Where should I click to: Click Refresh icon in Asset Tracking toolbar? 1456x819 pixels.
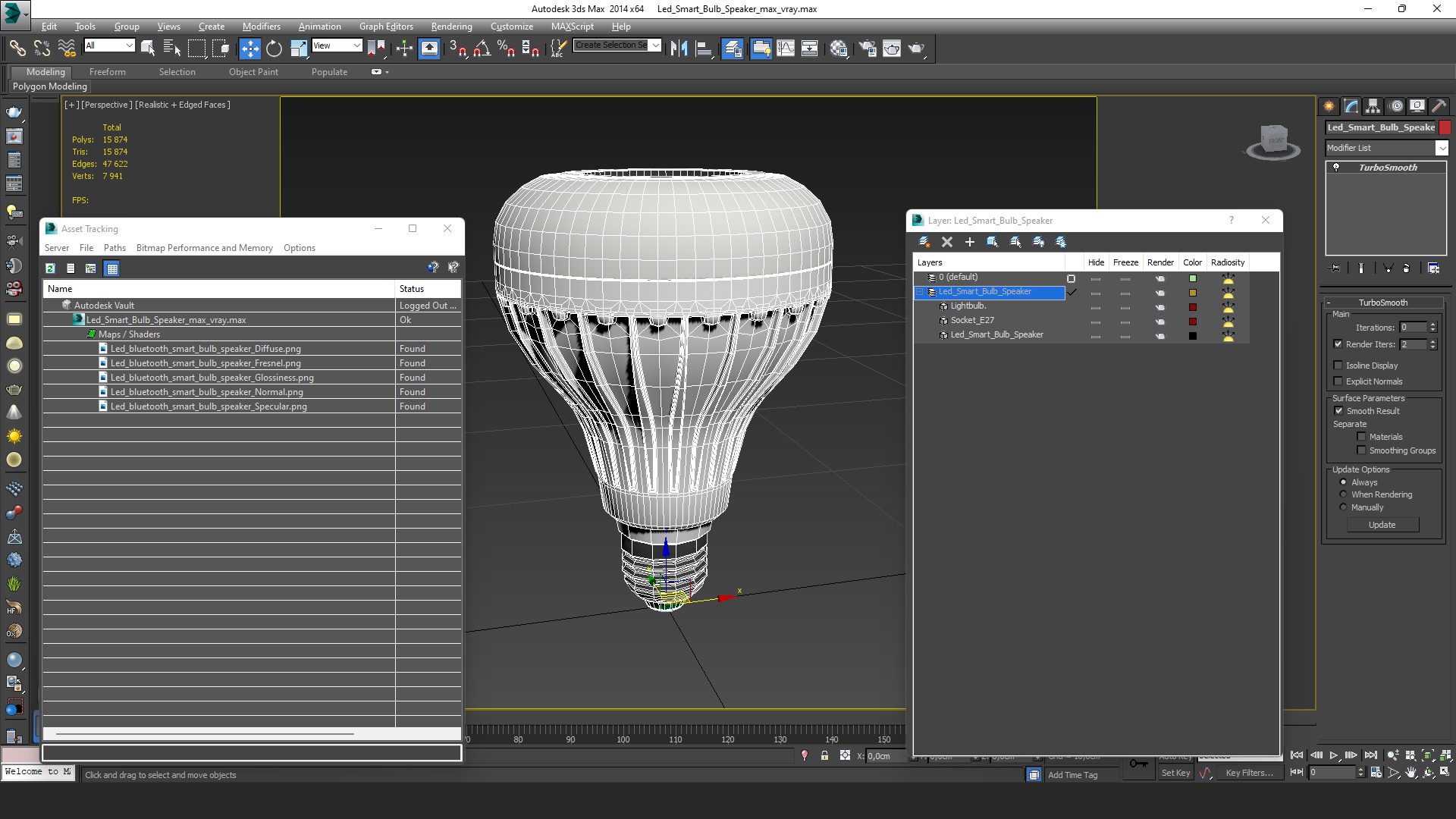click(x=50, y=268)
